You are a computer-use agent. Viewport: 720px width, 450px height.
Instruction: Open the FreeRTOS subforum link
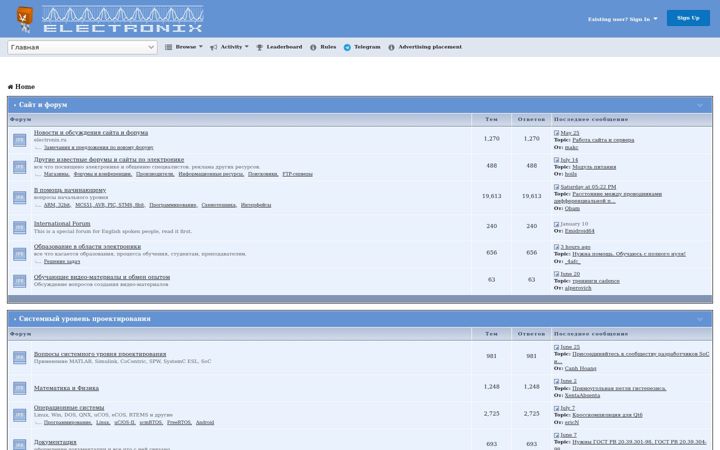point(179,422)
